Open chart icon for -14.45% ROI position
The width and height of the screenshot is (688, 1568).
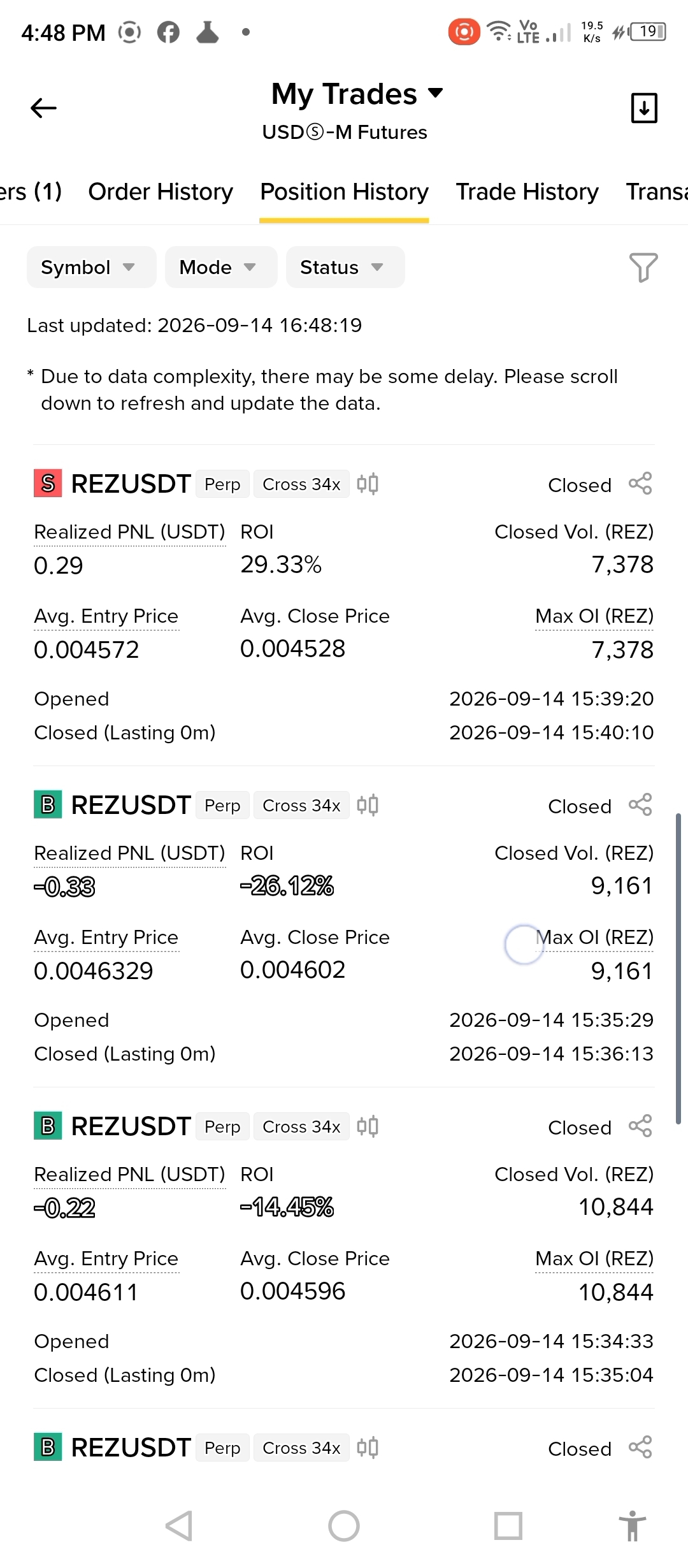point(368,1126)
